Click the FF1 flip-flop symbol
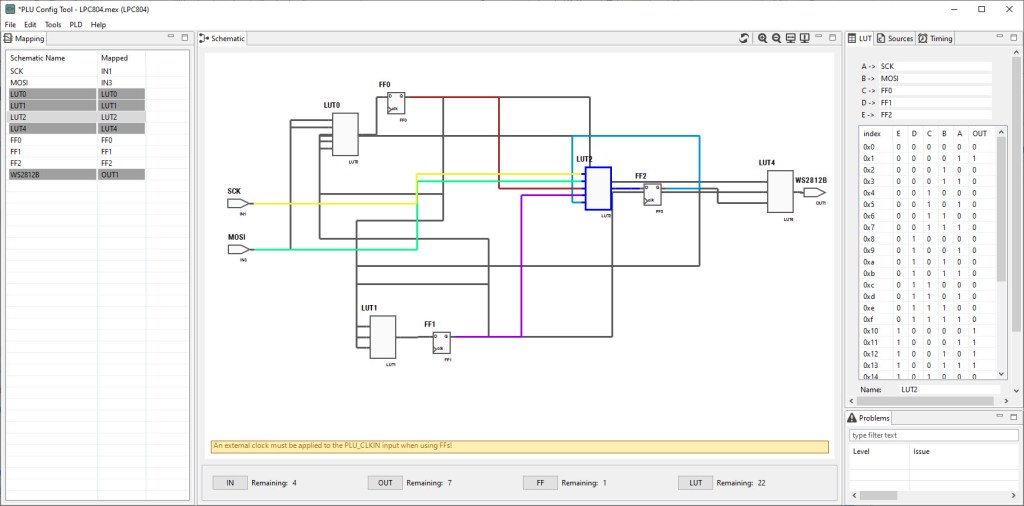1024x506 pixels. (441, 343)
